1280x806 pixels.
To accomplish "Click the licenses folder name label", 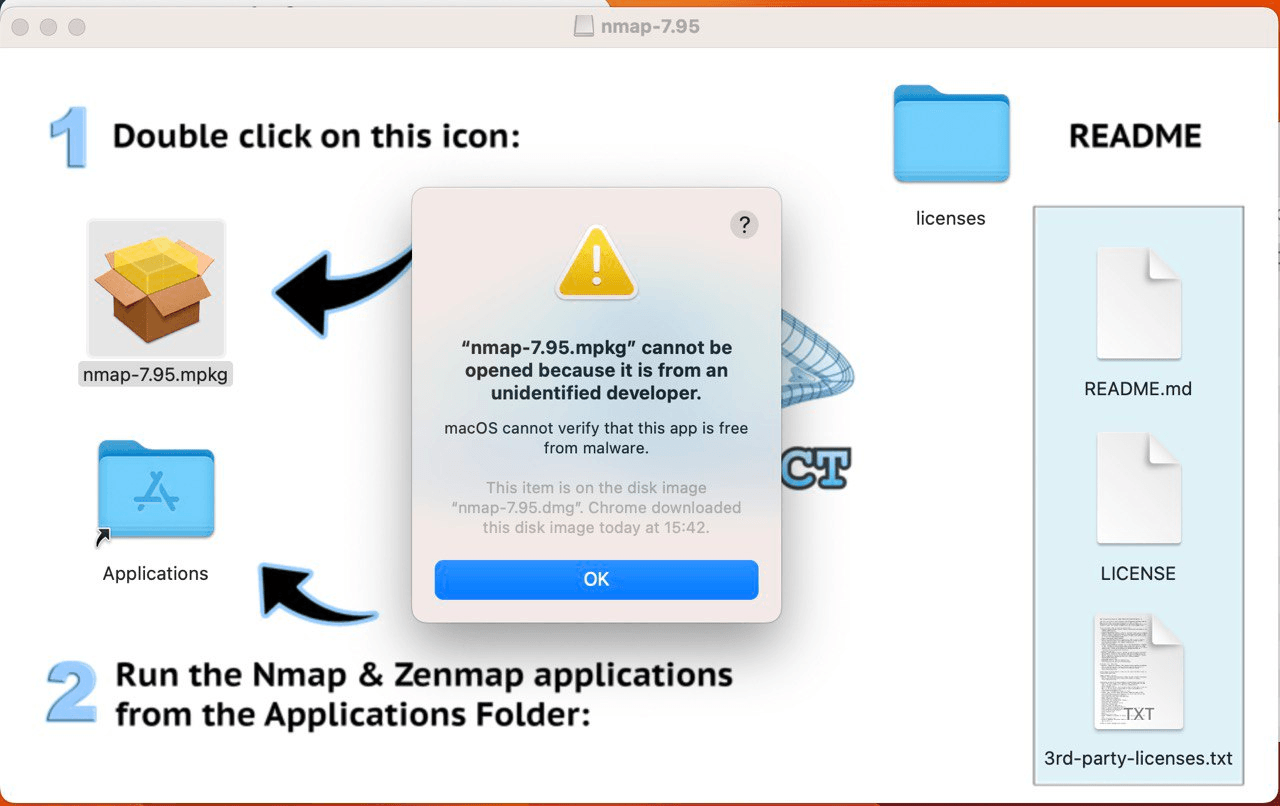I will (950, 218).
